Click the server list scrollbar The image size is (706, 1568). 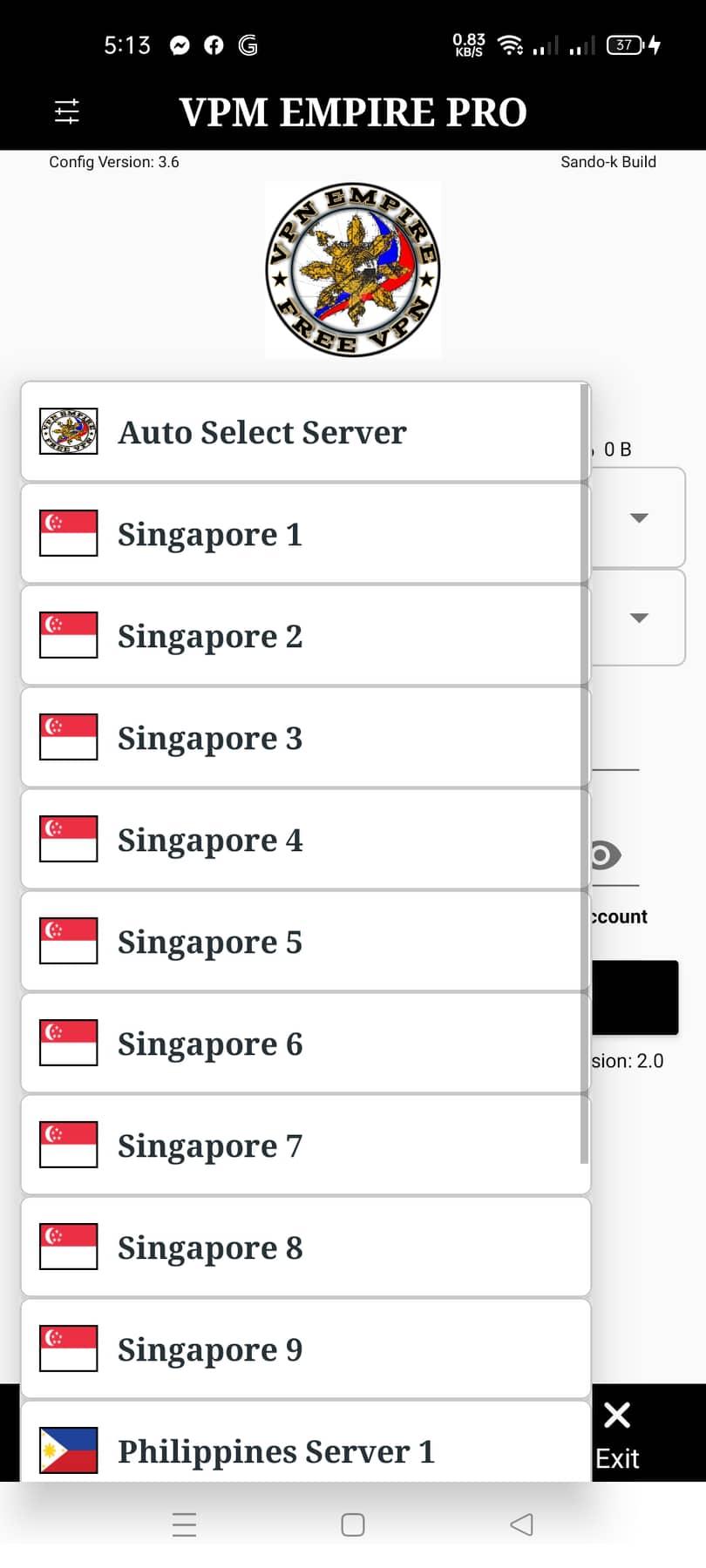[584, 774]
